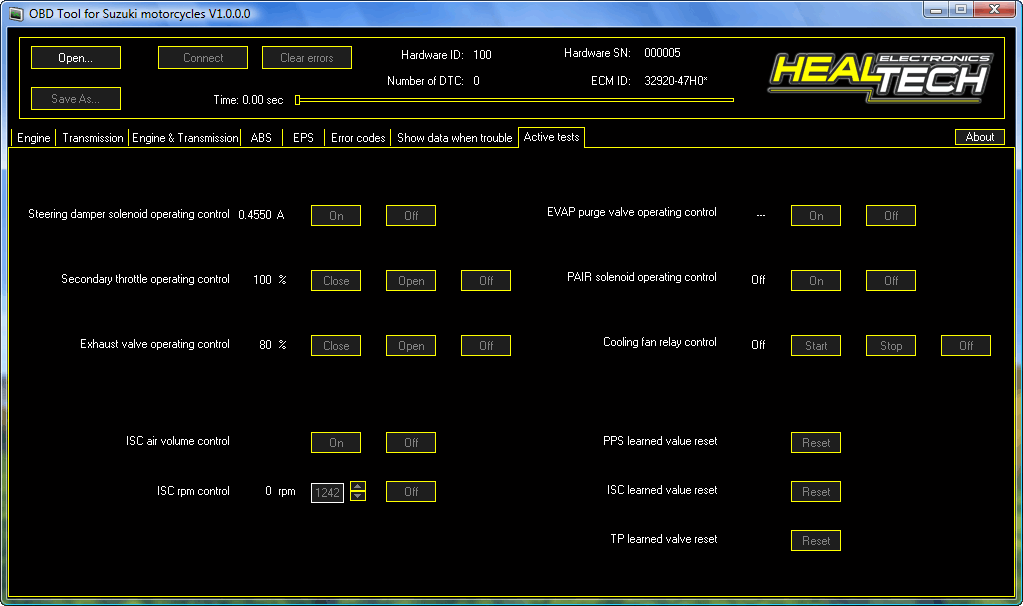The image size is (1023, 606).
Task: Switch to the Error codes tab
Action: point(358,138)
